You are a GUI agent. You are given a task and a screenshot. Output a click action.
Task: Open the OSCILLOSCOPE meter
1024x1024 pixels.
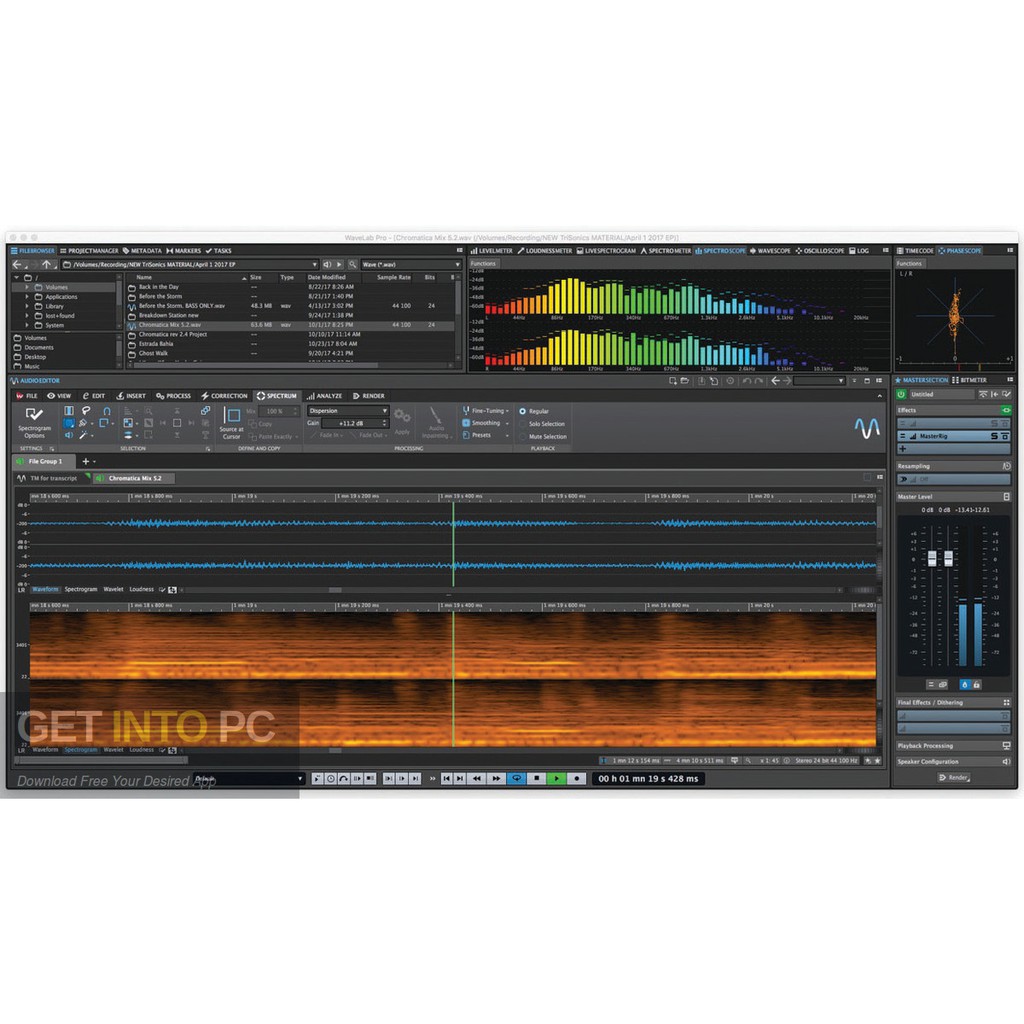pos(823,250)
